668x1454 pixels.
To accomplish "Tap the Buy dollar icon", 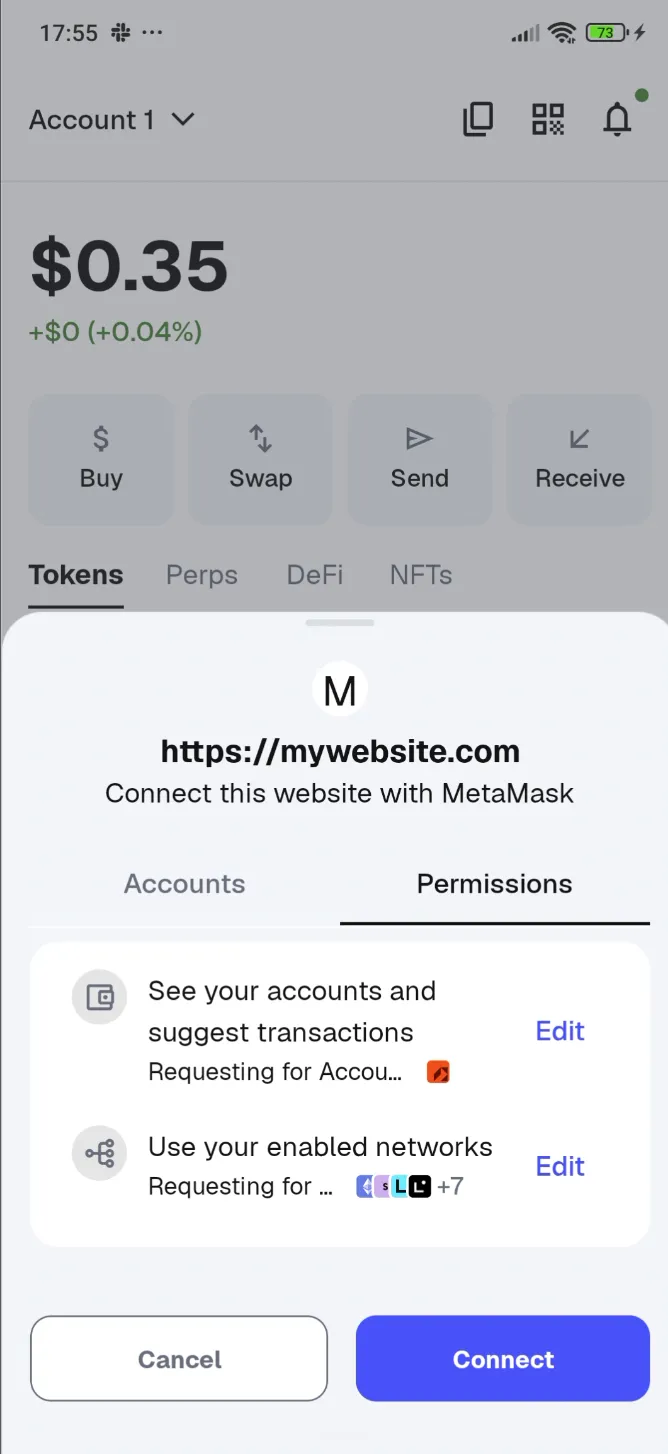I will 101,437.
